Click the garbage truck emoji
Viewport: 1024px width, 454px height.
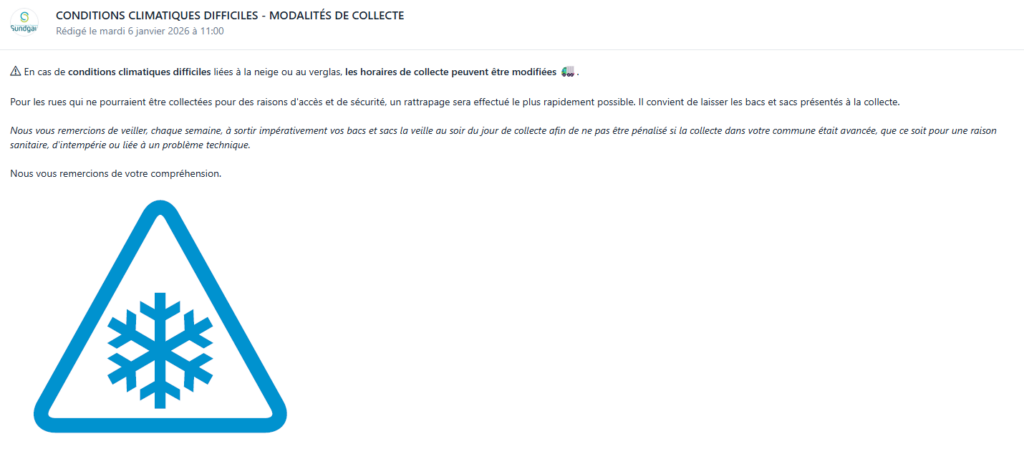568,72
